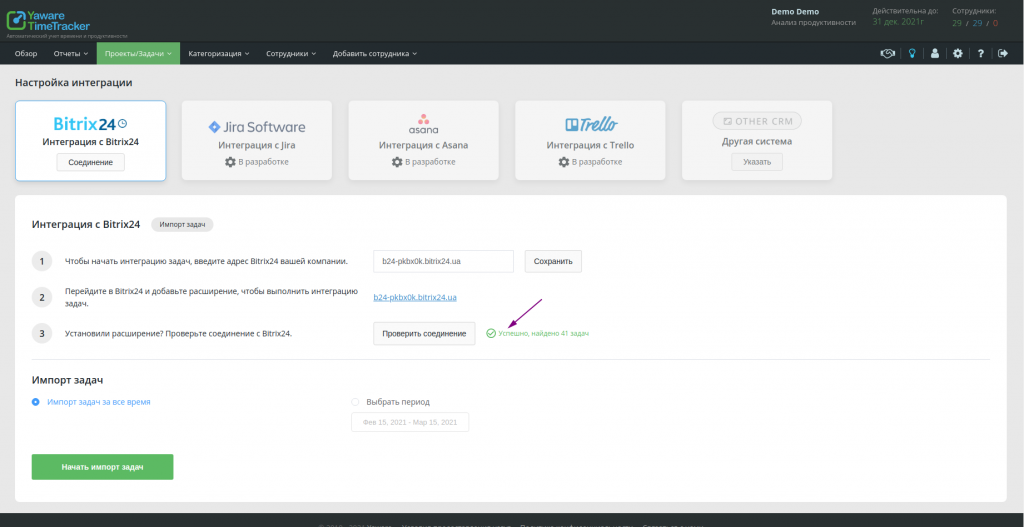Click the Импорт задач tag label
Screen dimensions: 1024x527
click(182, 224)
